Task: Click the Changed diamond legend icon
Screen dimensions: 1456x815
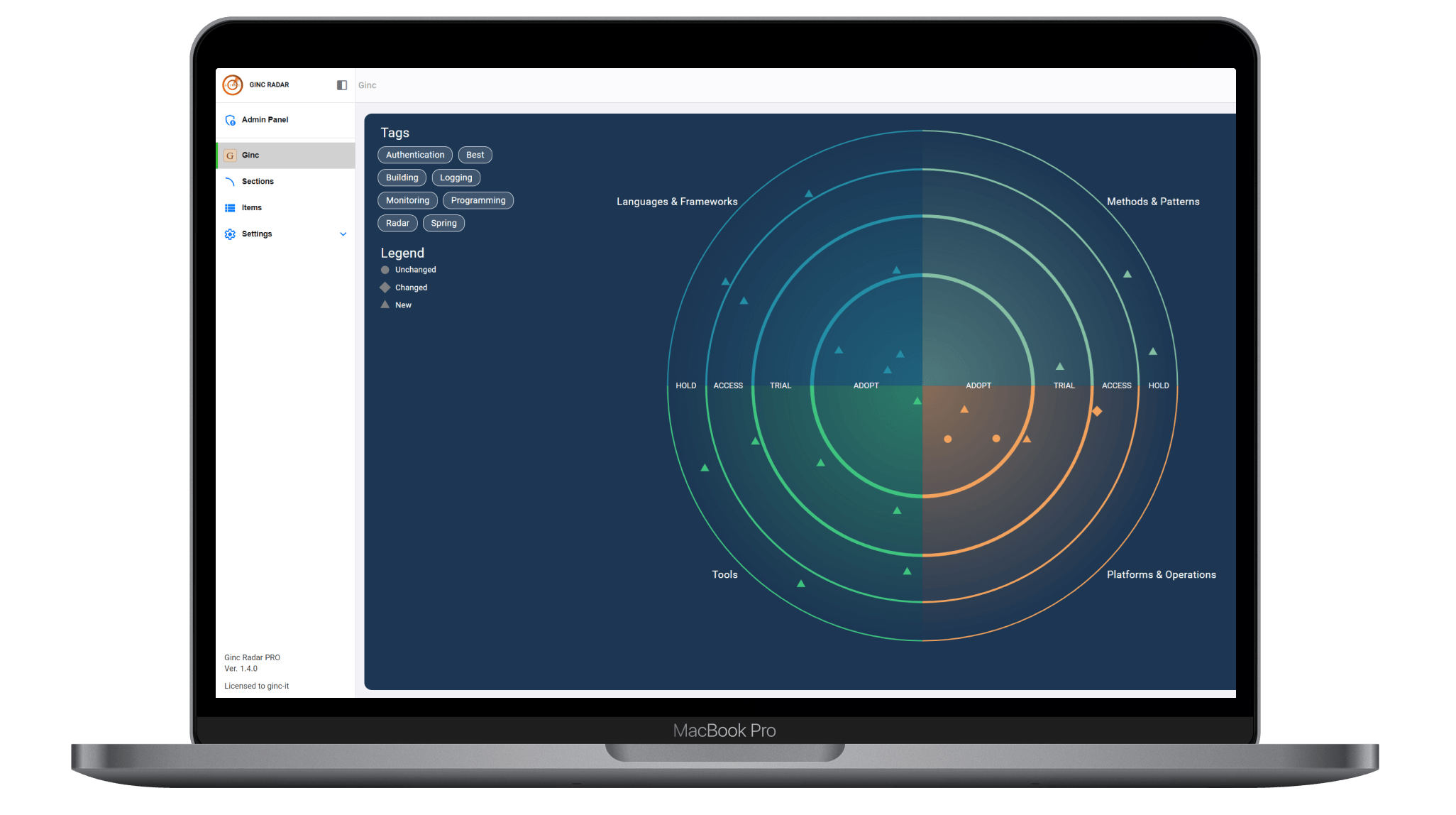Action: 385,288
